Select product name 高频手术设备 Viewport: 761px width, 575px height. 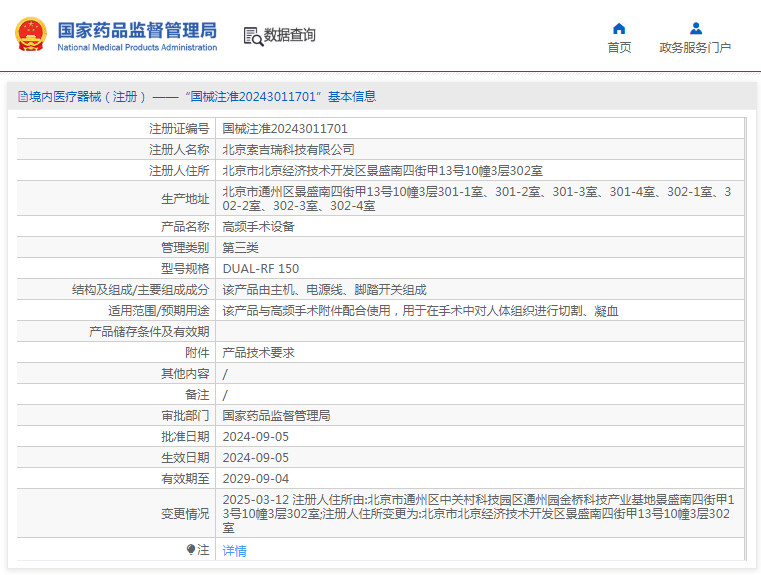click(258, 227)
